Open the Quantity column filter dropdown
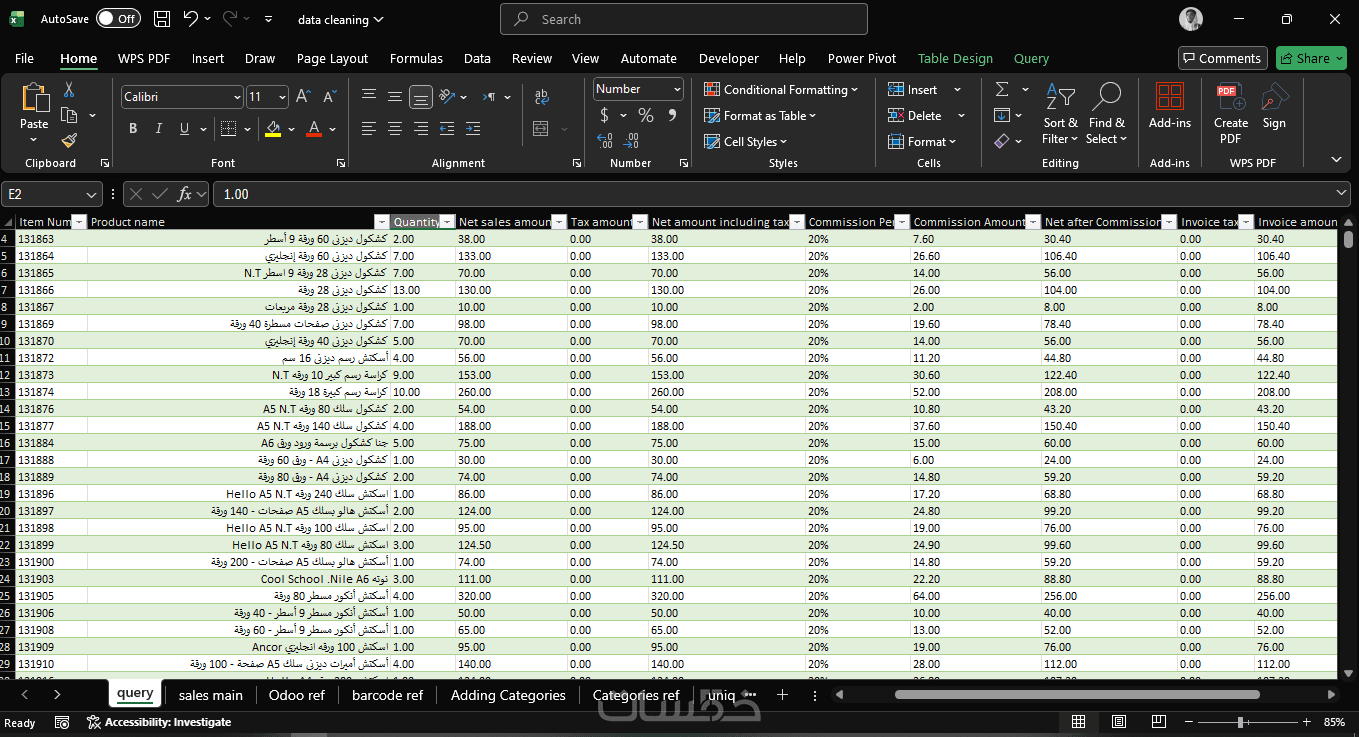Viewport: 1359px width, 737px height. click(x=447, y=222)
